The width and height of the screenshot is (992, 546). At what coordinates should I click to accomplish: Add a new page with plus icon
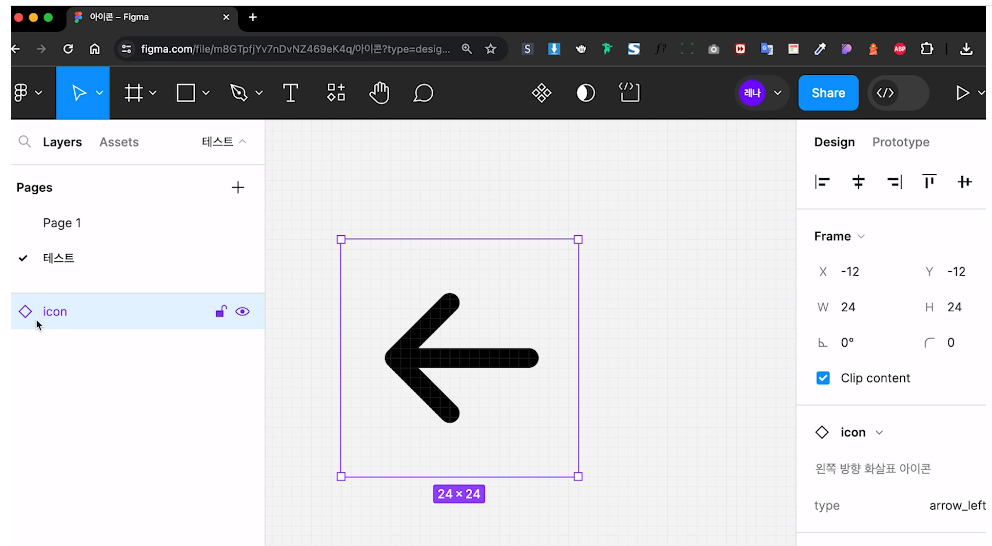(x=238, y=187)
